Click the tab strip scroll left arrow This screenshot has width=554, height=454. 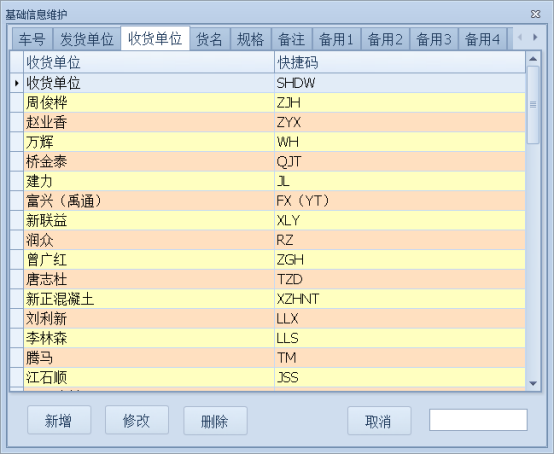pos(520,37)
